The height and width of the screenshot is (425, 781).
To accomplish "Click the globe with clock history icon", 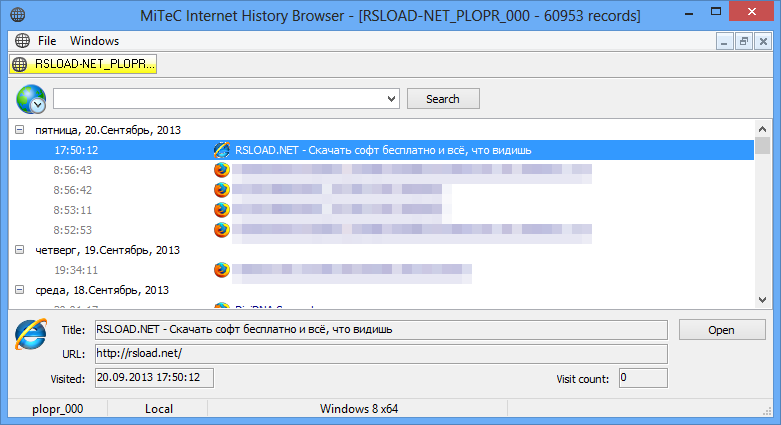I will pos(31,99).
